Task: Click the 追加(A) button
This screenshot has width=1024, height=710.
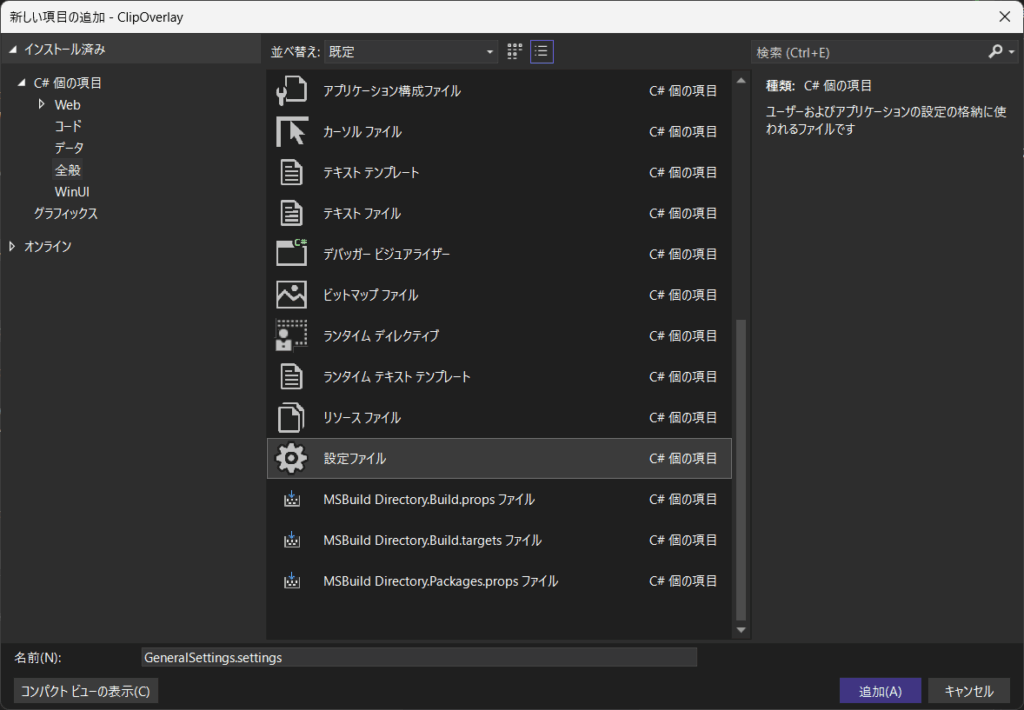Action: coord(880,691)
